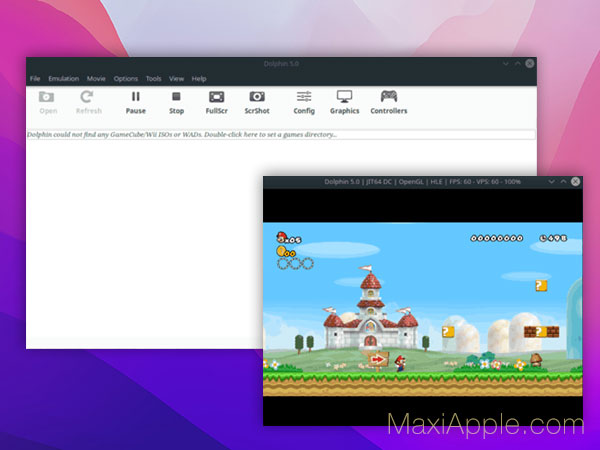Open the Movie menu
The width and height of the screenshot is (600, 450).
(x=96, y=78)
